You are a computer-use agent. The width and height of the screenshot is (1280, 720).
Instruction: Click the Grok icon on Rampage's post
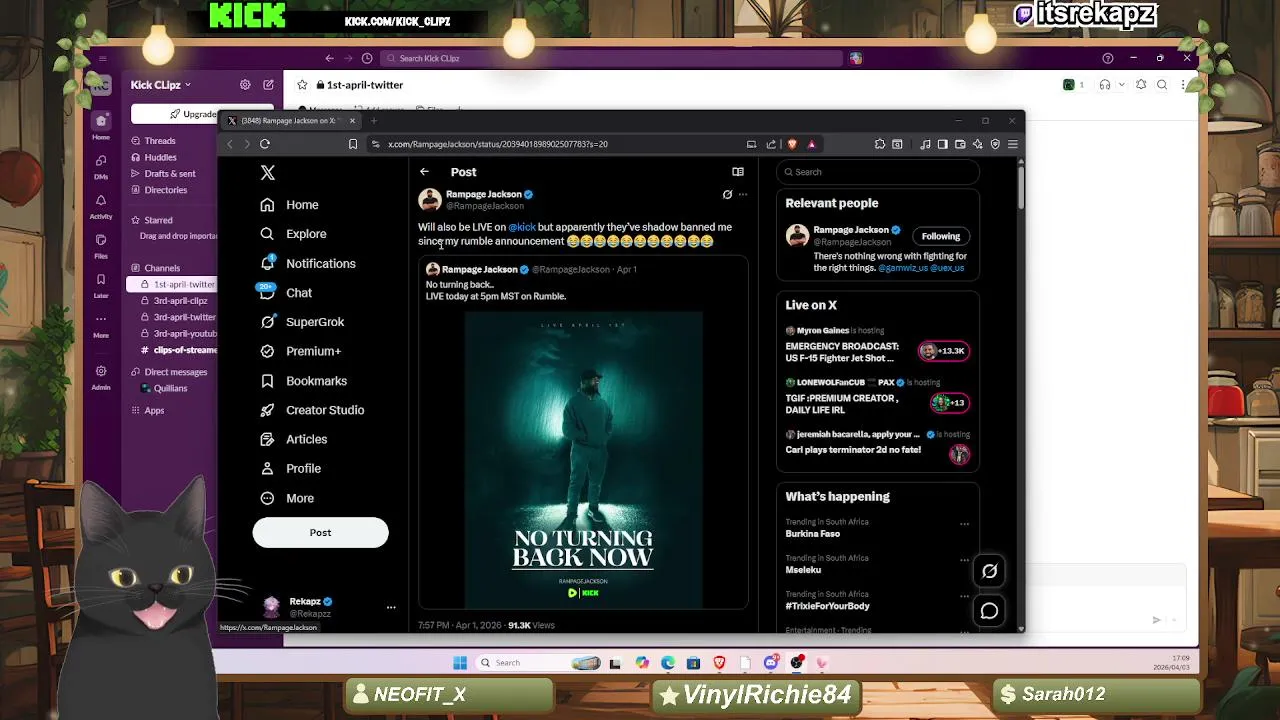pyautogui.click(x=727, y=195)
